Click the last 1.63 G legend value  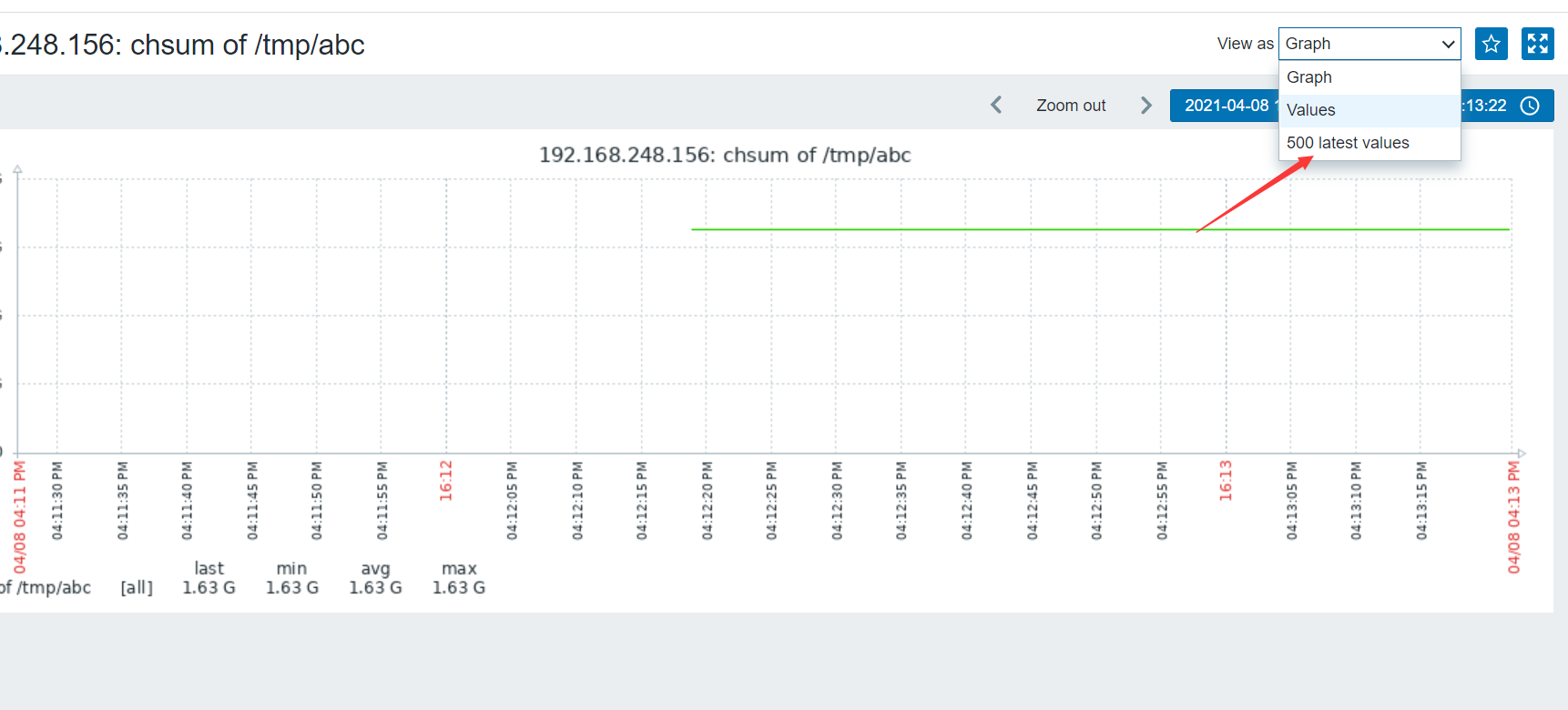coord(209,588)
